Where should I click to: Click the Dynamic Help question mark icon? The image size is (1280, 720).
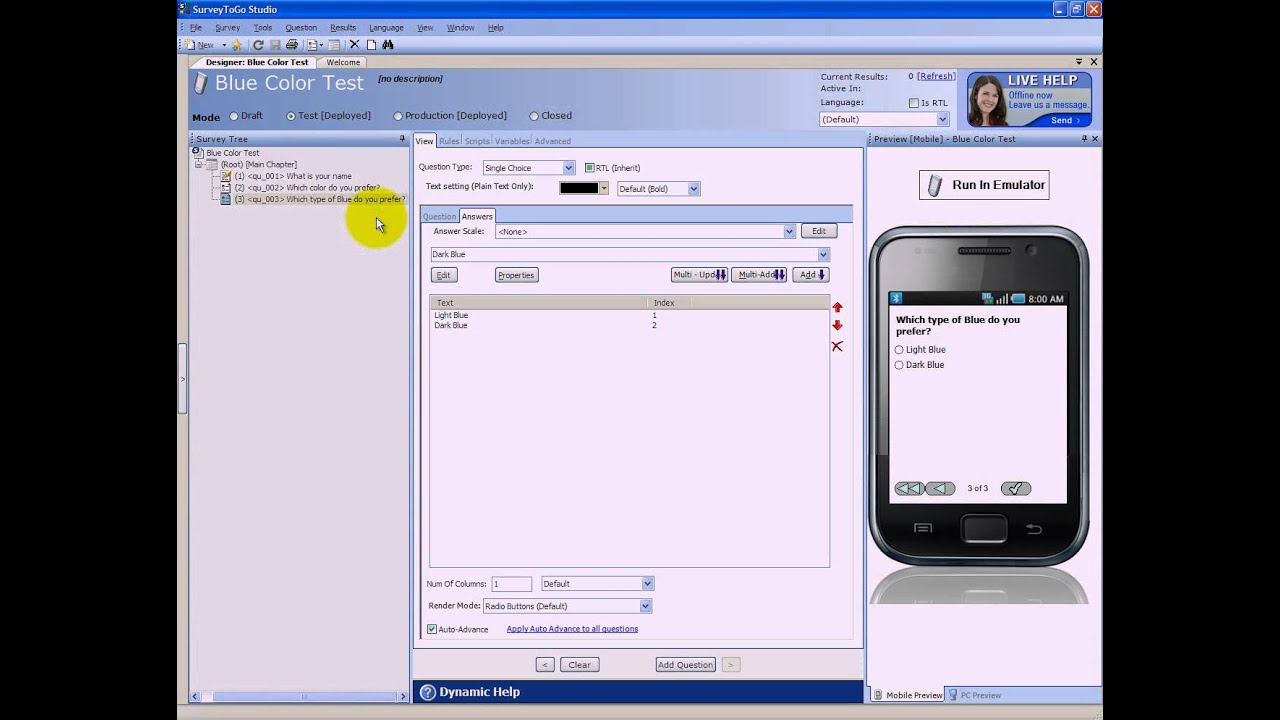(x=427, y=692)
